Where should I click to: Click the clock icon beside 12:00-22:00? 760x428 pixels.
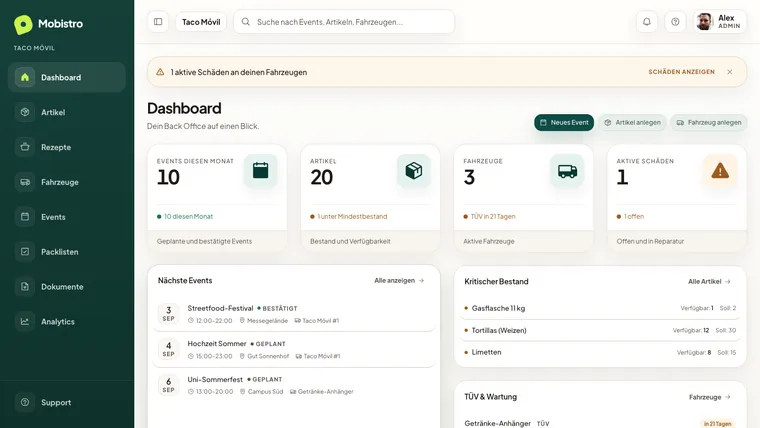[190, 320]
